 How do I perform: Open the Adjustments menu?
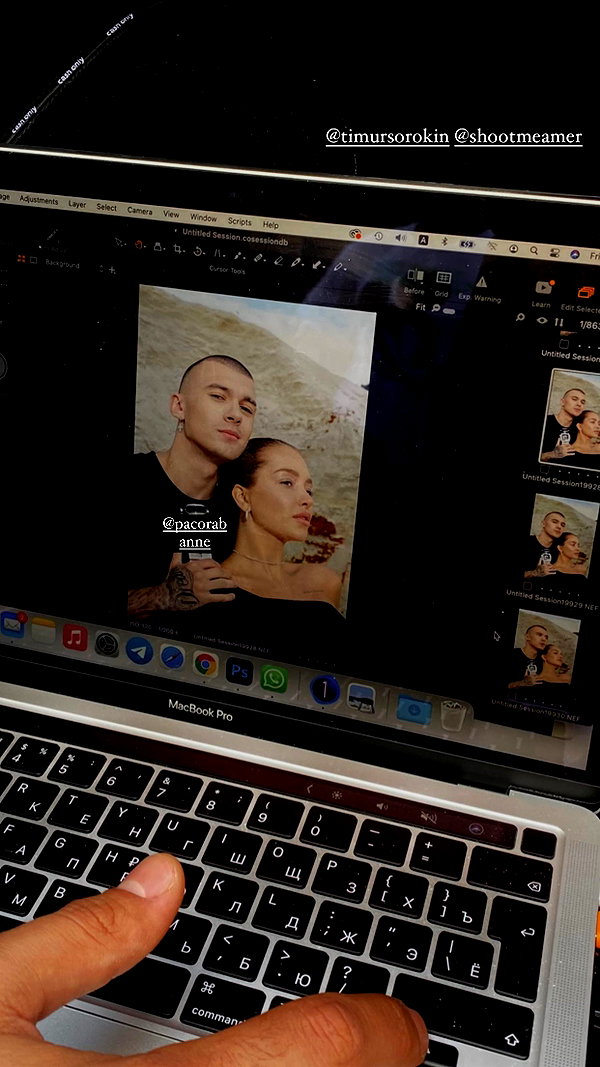tap(39, 200)
